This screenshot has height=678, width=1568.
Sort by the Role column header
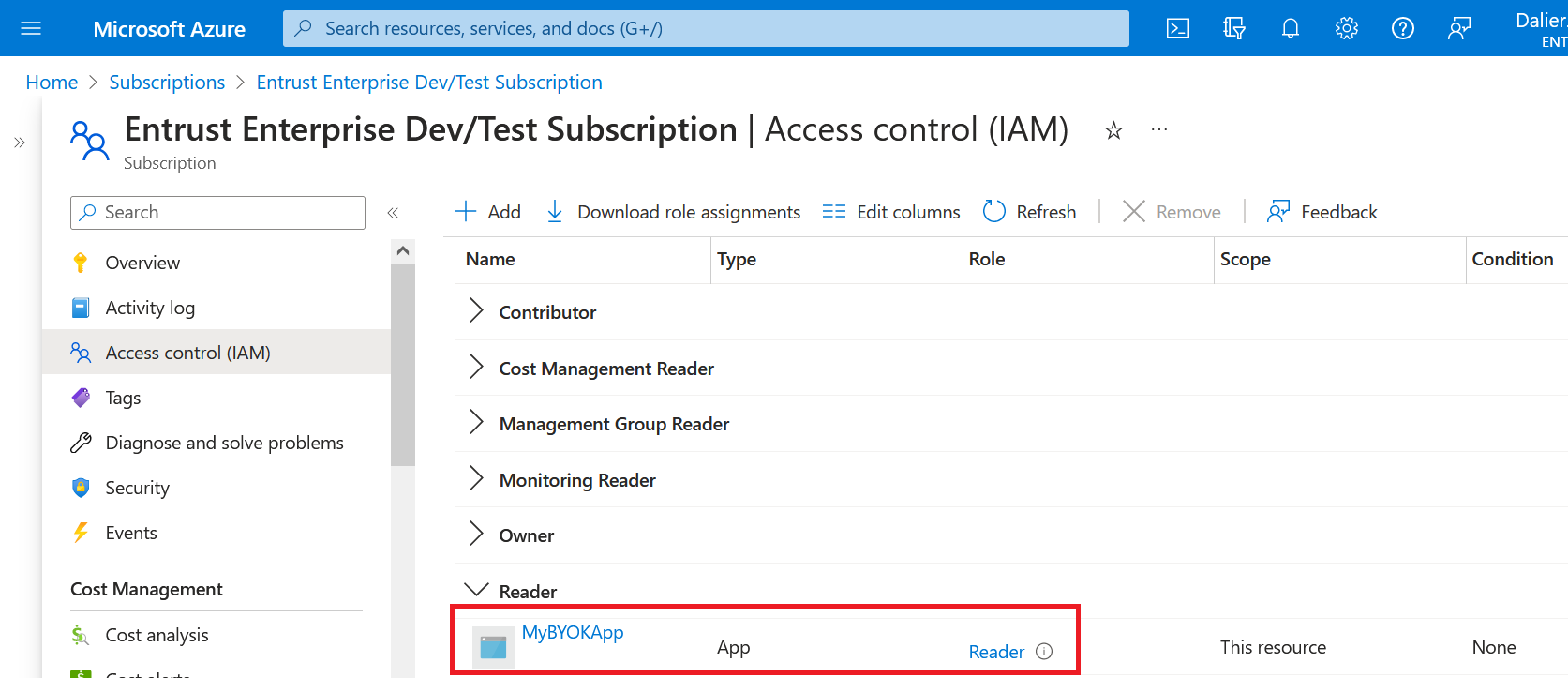[x=987, y=259]
